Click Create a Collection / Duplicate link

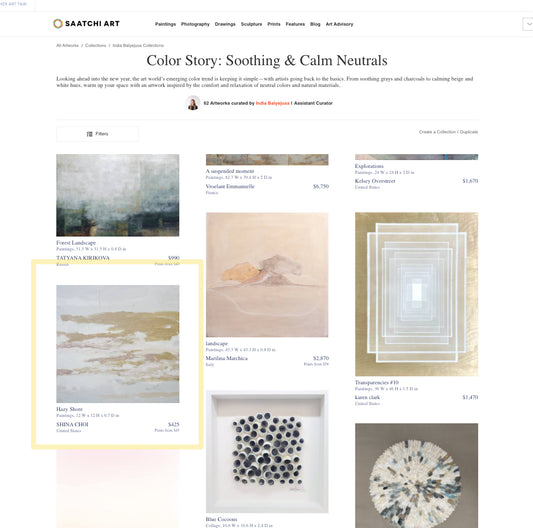coord(448,132)
